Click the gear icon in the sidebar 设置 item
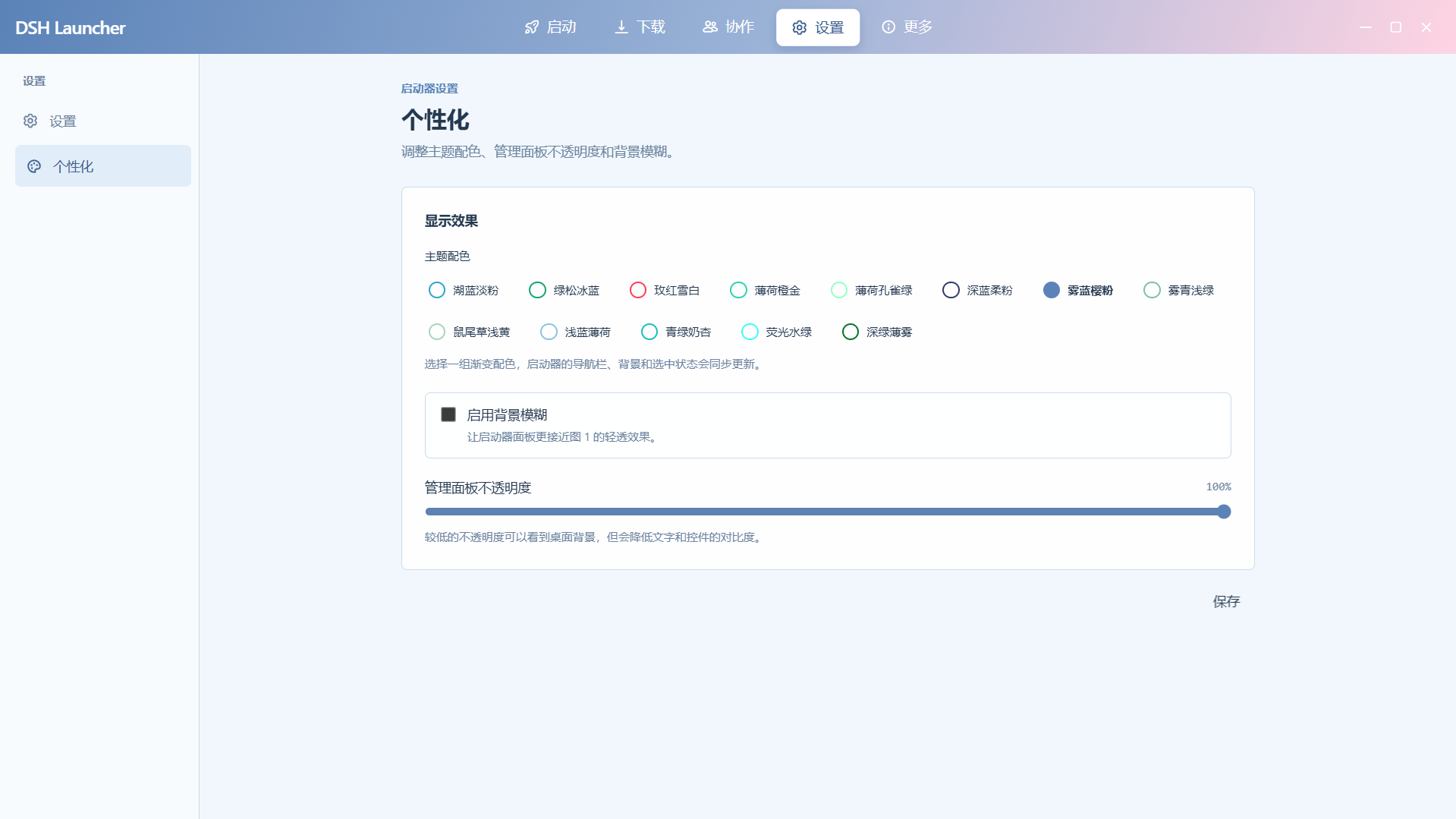The width and height of the screenshot is (1456, 819). pos(30,121)
